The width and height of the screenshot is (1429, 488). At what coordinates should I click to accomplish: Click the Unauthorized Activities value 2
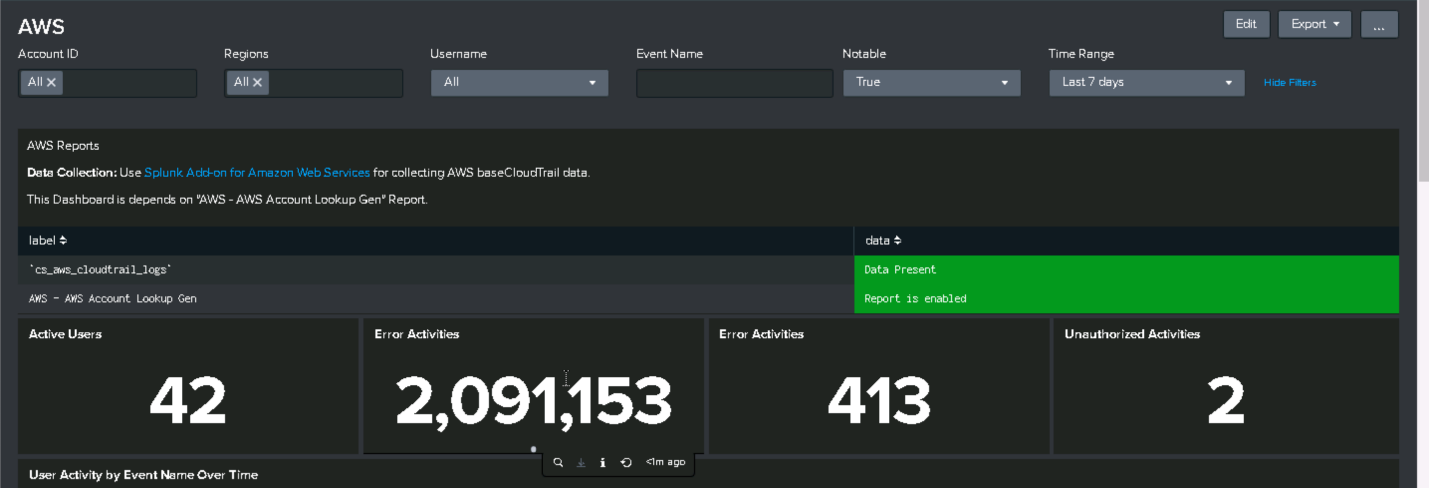[1225, 401]
